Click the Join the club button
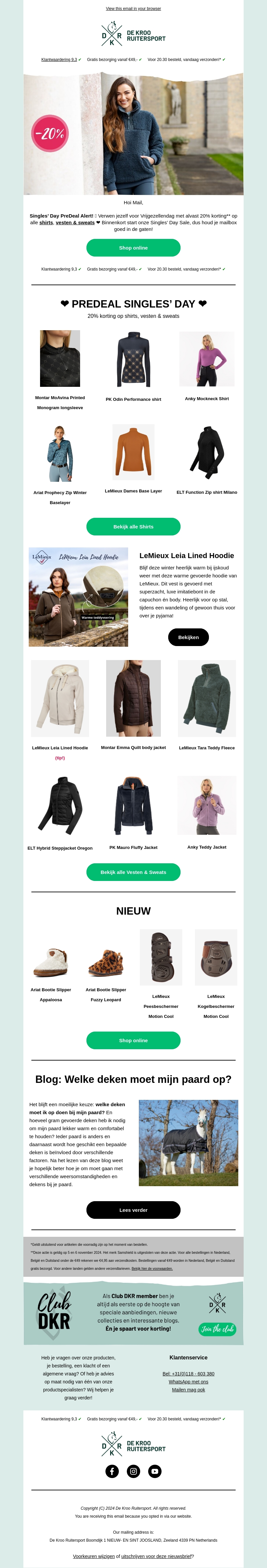 click(217, 1329)
